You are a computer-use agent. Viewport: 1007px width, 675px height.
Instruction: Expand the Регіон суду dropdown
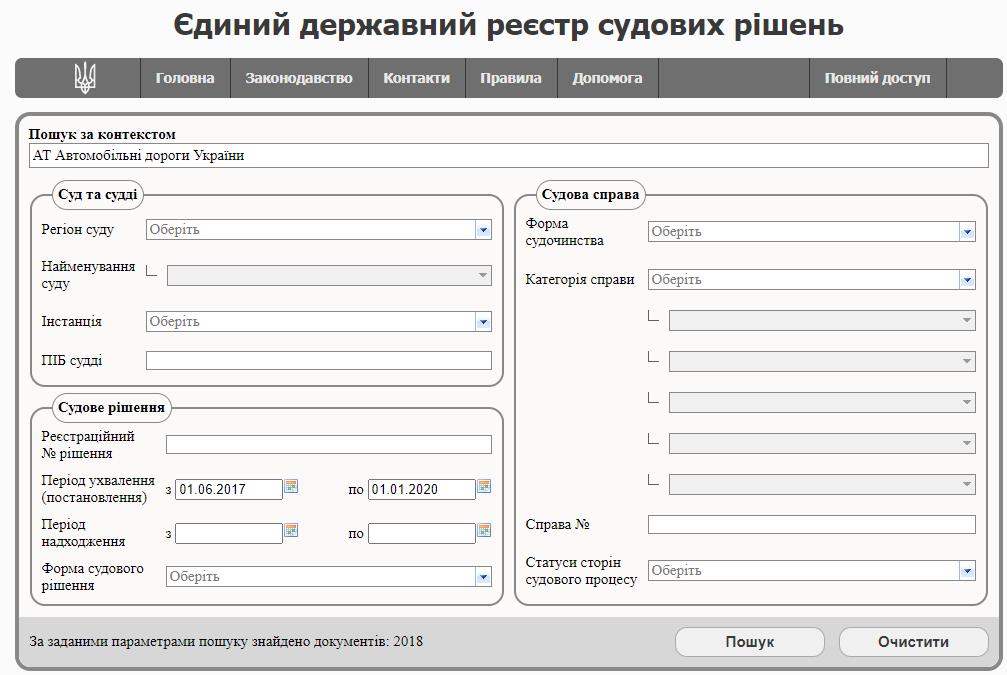click(x=483, y=230)
